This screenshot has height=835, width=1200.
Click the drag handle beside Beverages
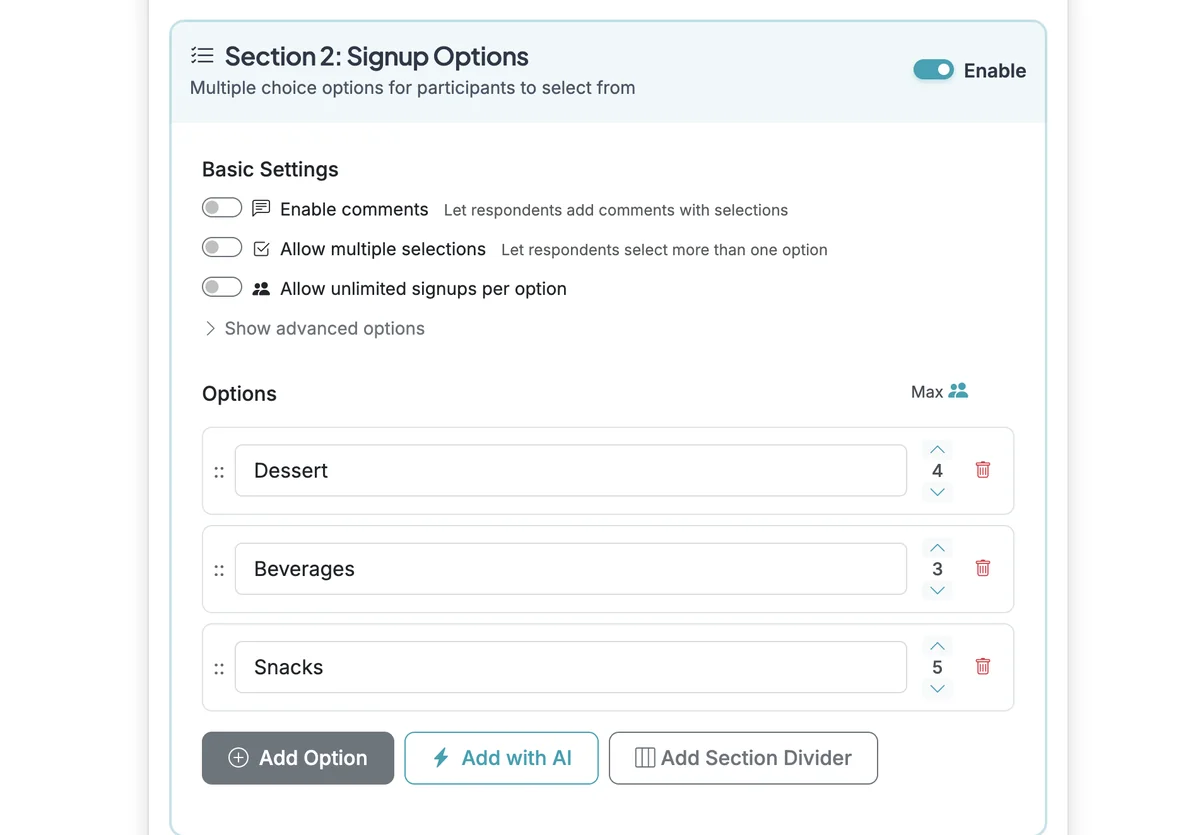click(x=219, y=568)
